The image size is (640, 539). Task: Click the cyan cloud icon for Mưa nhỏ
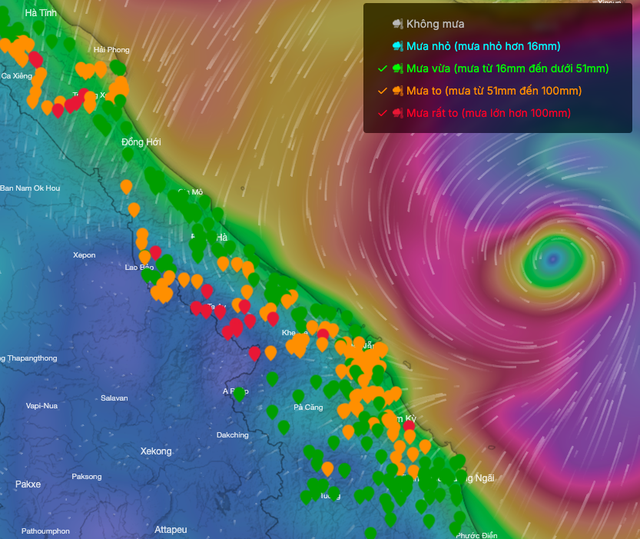pyautogui.click(x=398, y=46)
